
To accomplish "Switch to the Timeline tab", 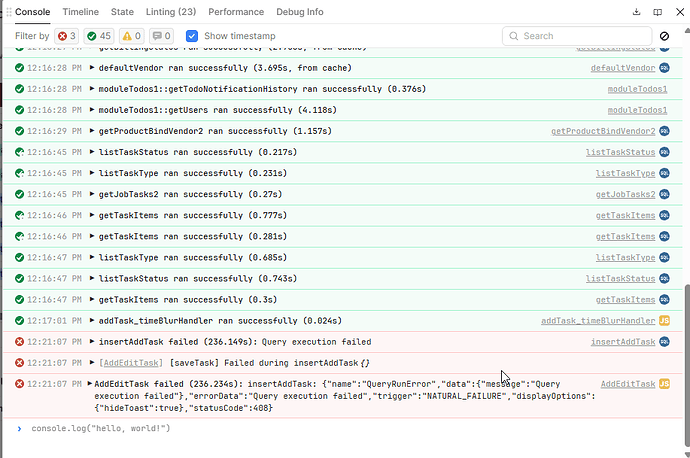I will pyautogui.click(x=81, y=12).
